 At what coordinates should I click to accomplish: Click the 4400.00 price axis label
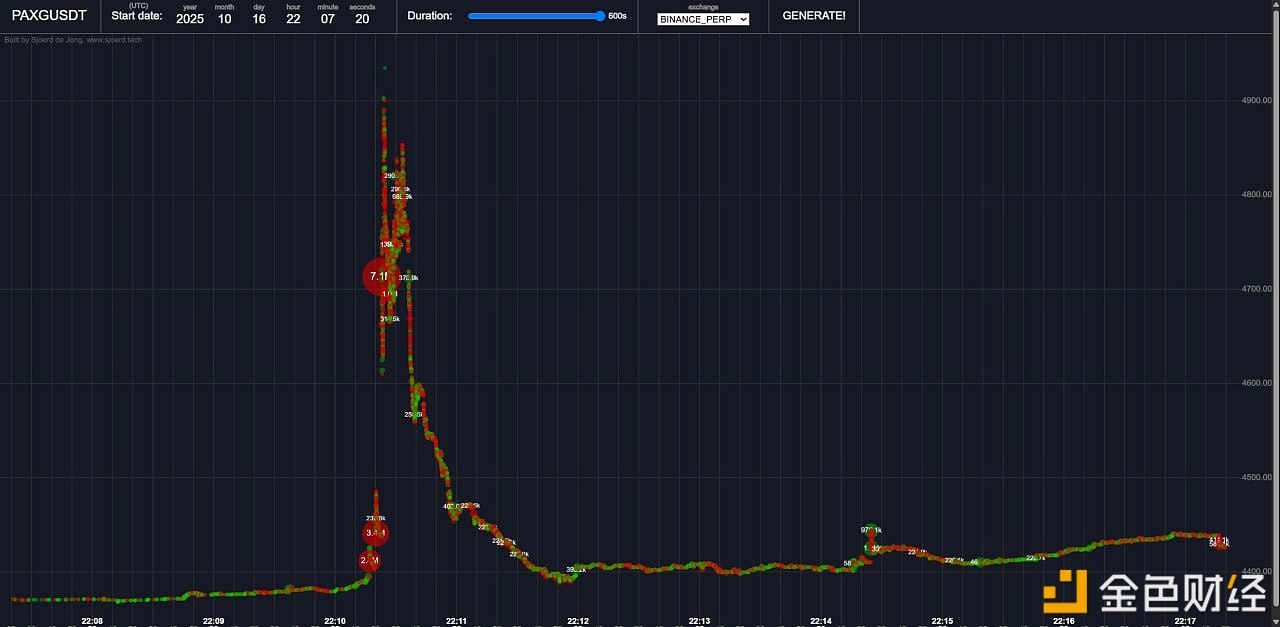(x=1256, y=572)
